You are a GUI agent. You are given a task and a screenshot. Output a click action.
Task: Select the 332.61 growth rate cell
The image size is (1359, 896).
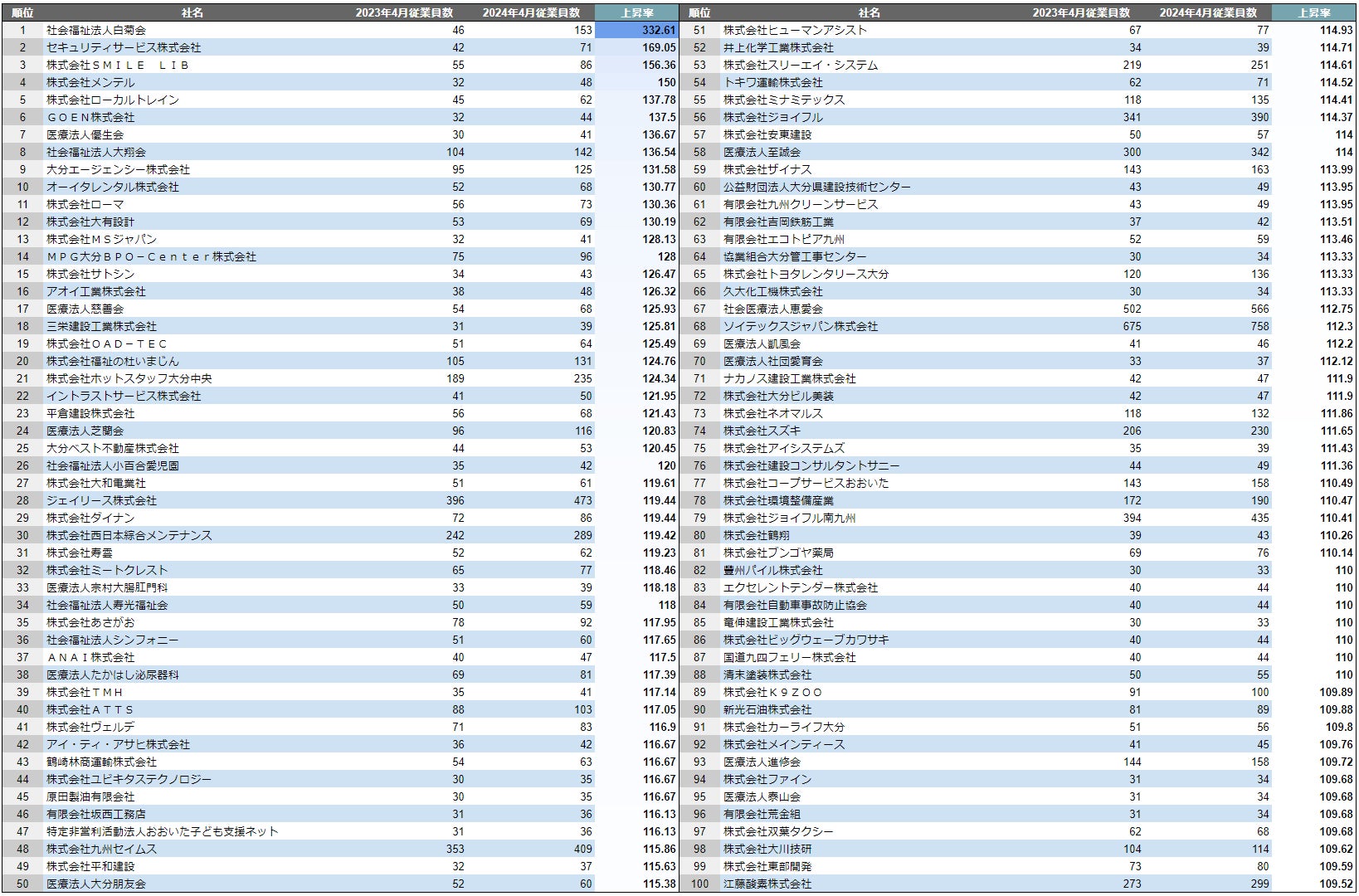click(x=637, y=30)
